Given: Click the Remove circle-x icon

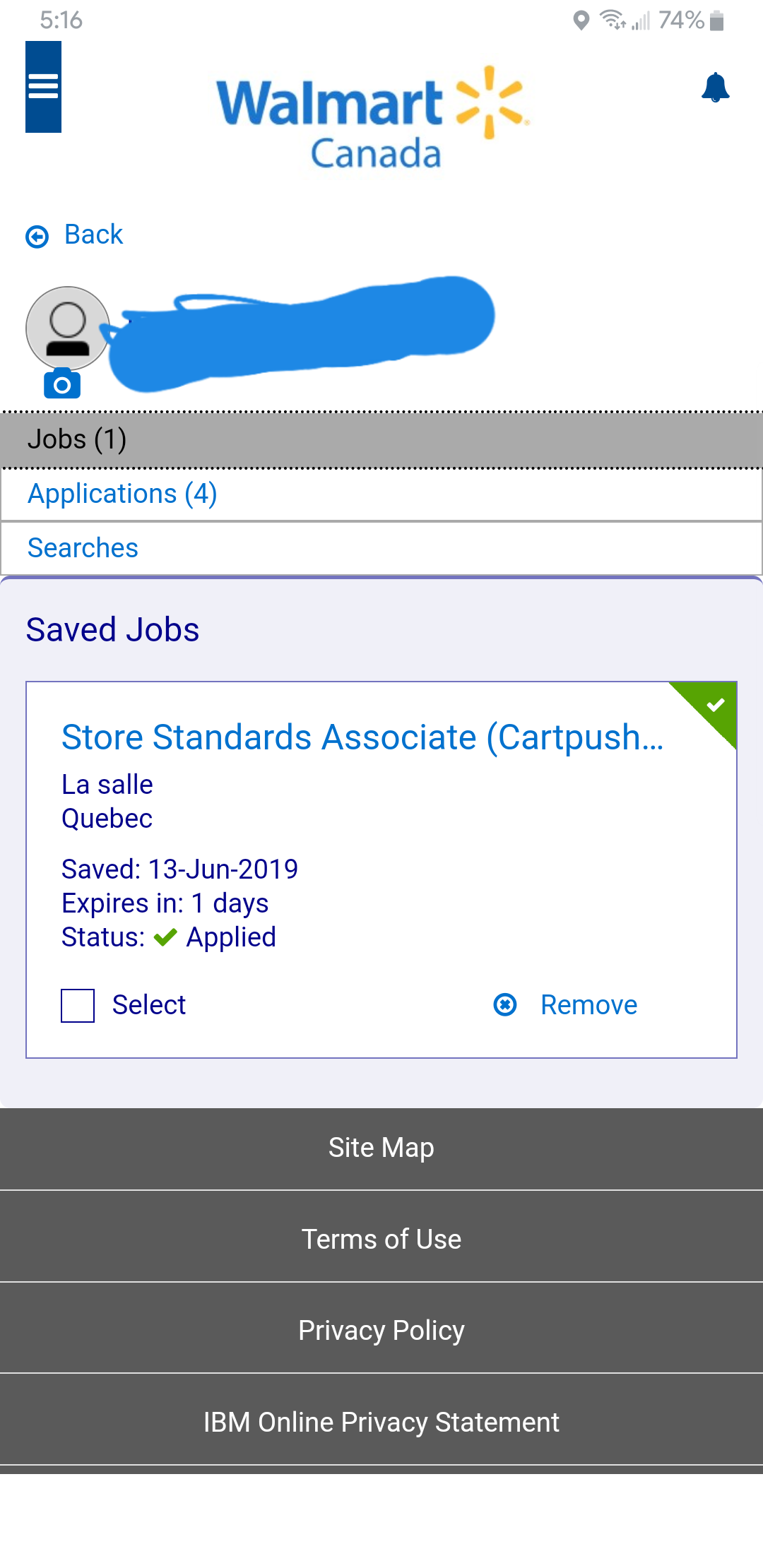Looking at the screenshot, I should click(x=505, y=1004).
